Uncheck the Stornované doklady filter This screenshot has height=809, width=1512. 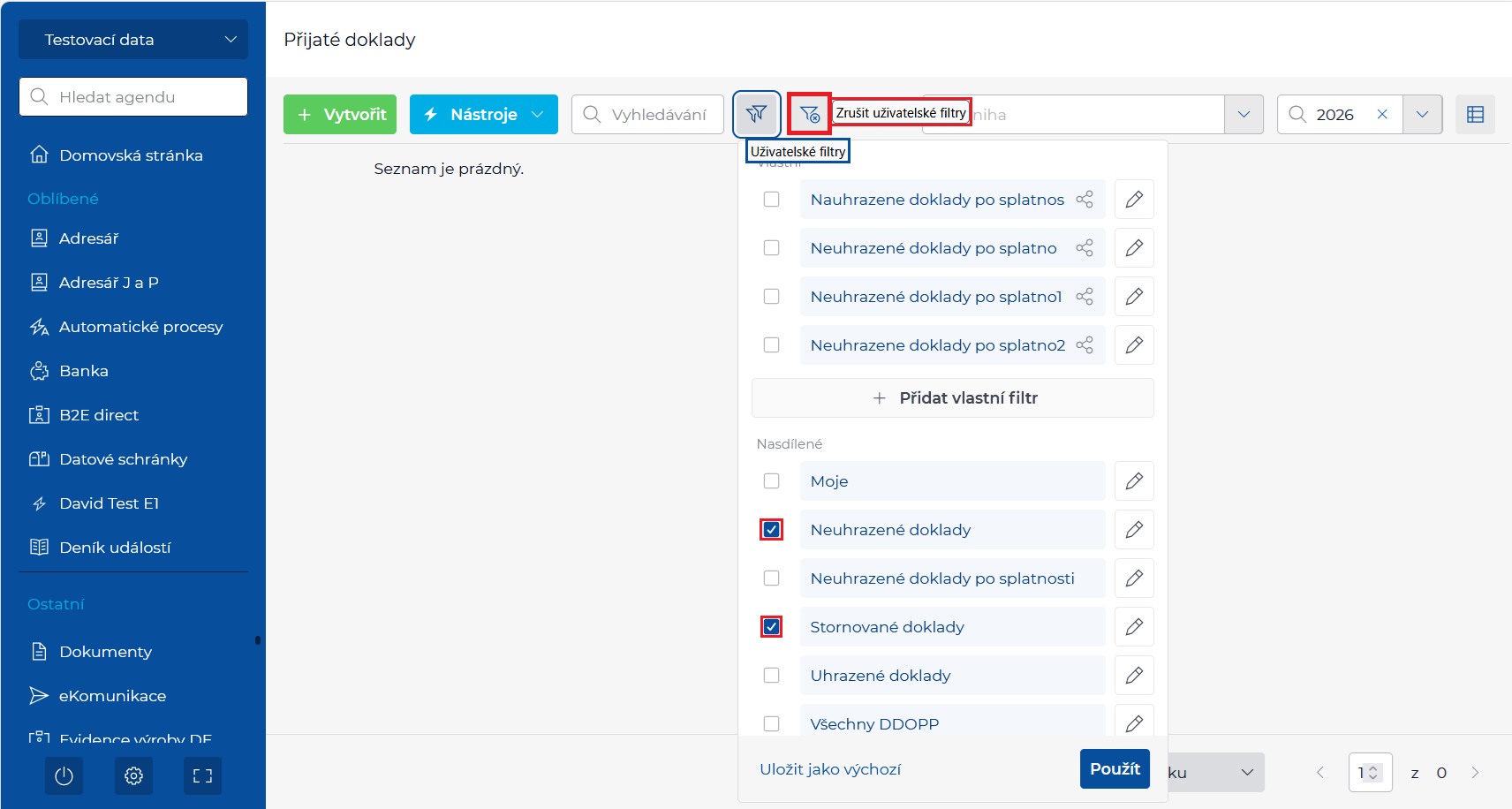772,627
